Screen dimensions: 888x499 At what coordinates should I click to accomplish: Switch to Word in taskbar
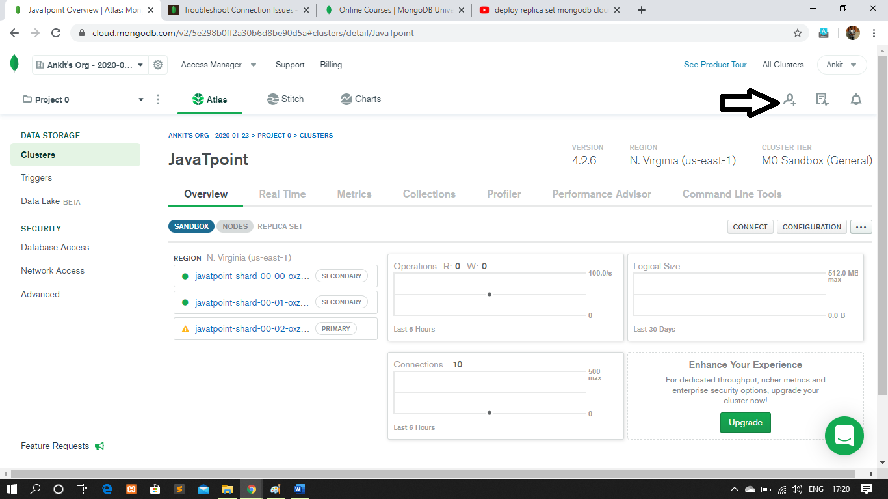[x=300, y=489]
